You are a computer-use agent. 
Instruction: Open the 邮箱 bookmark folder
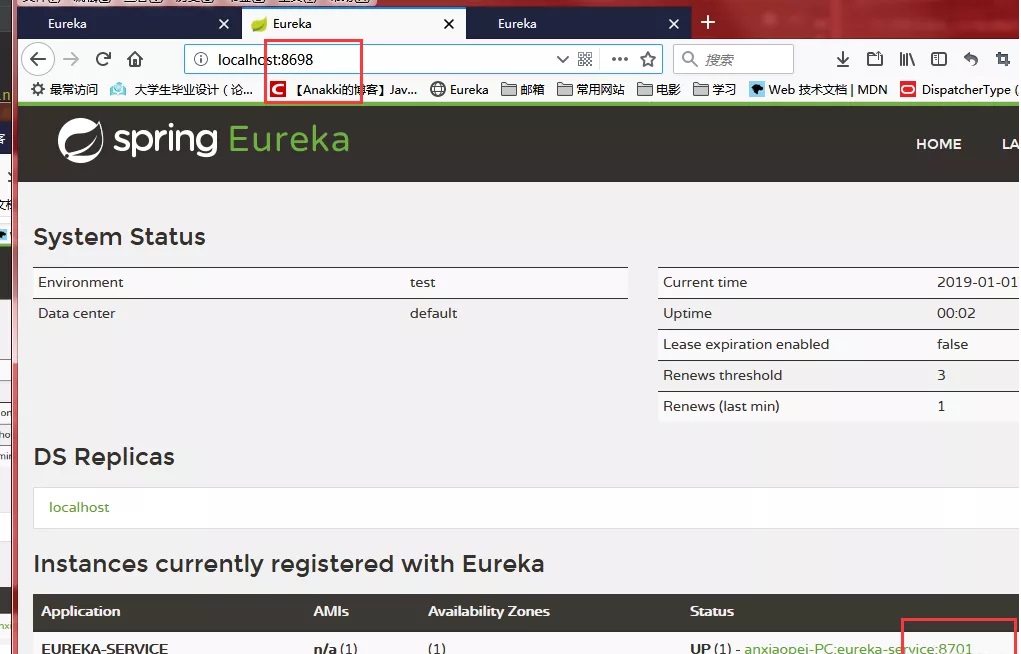(x=523, y=89)
